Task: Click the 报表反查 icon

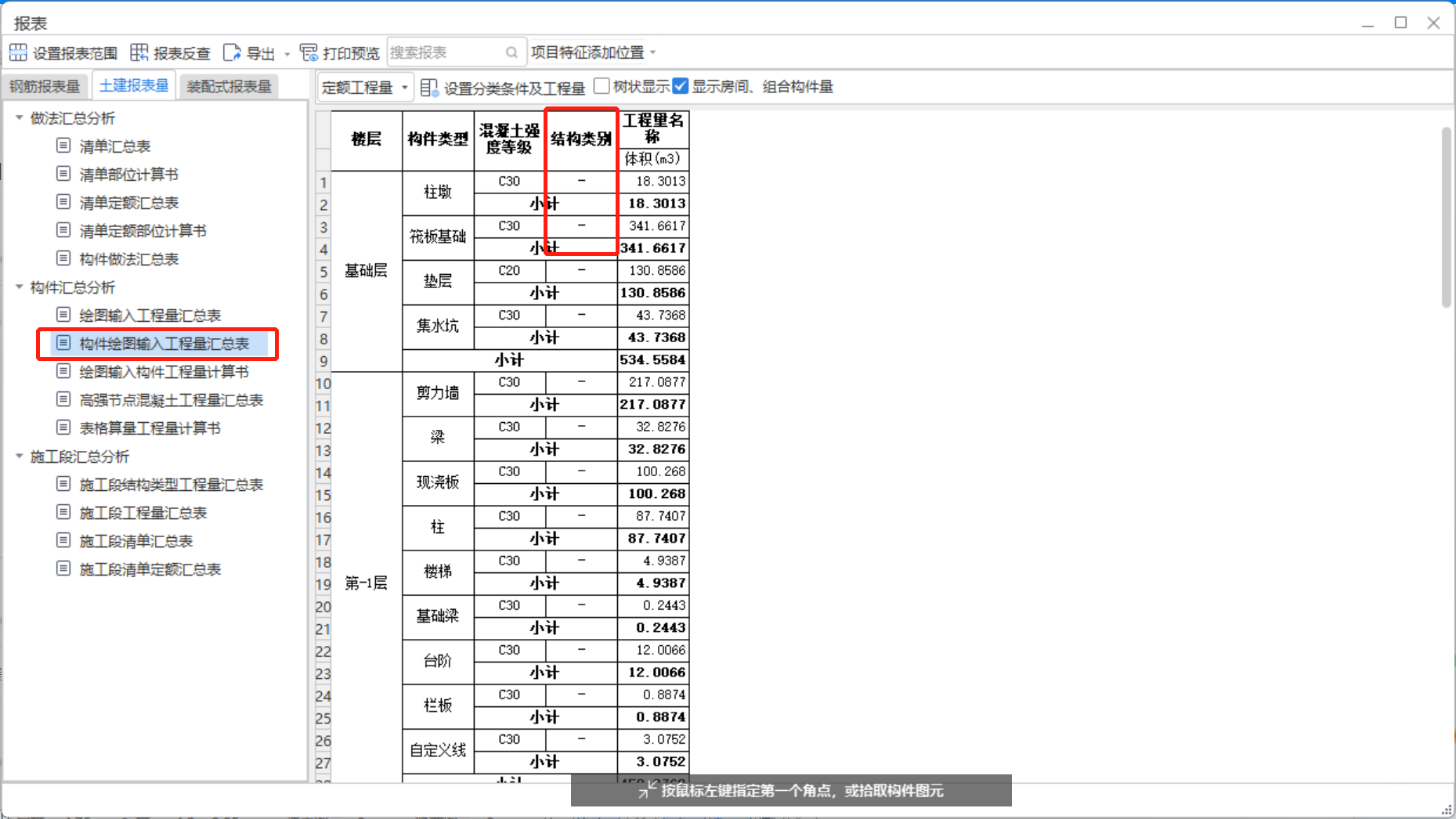Action: 139,52
